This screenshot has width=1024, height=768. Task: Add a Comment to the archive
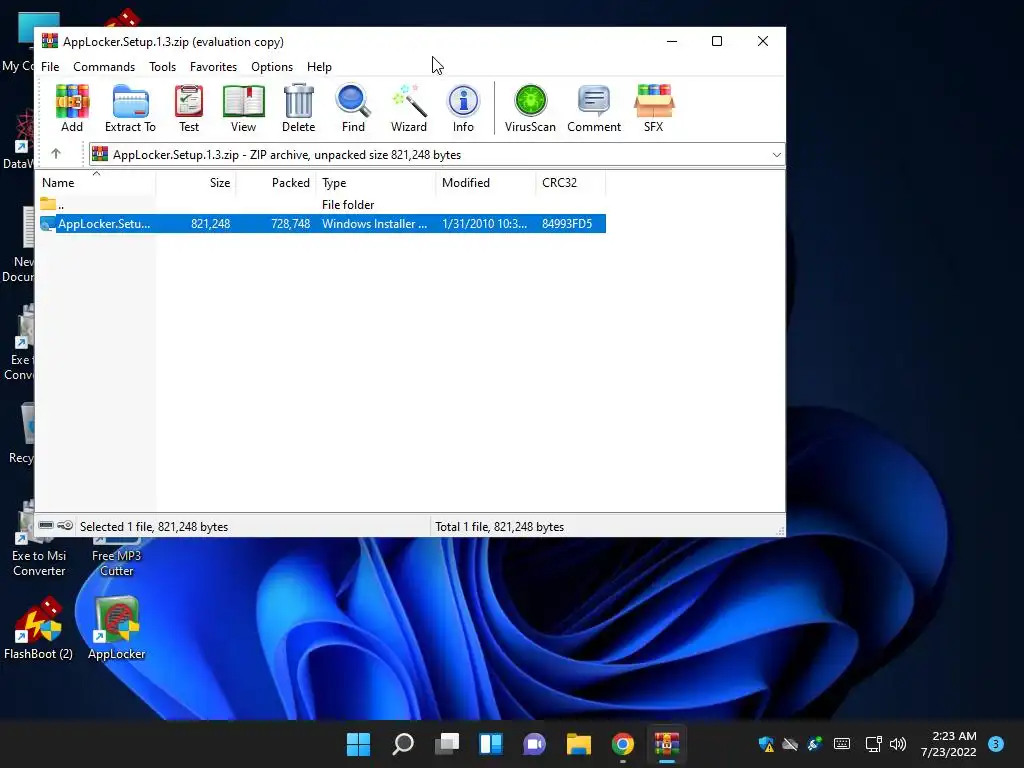pos(594,108)
